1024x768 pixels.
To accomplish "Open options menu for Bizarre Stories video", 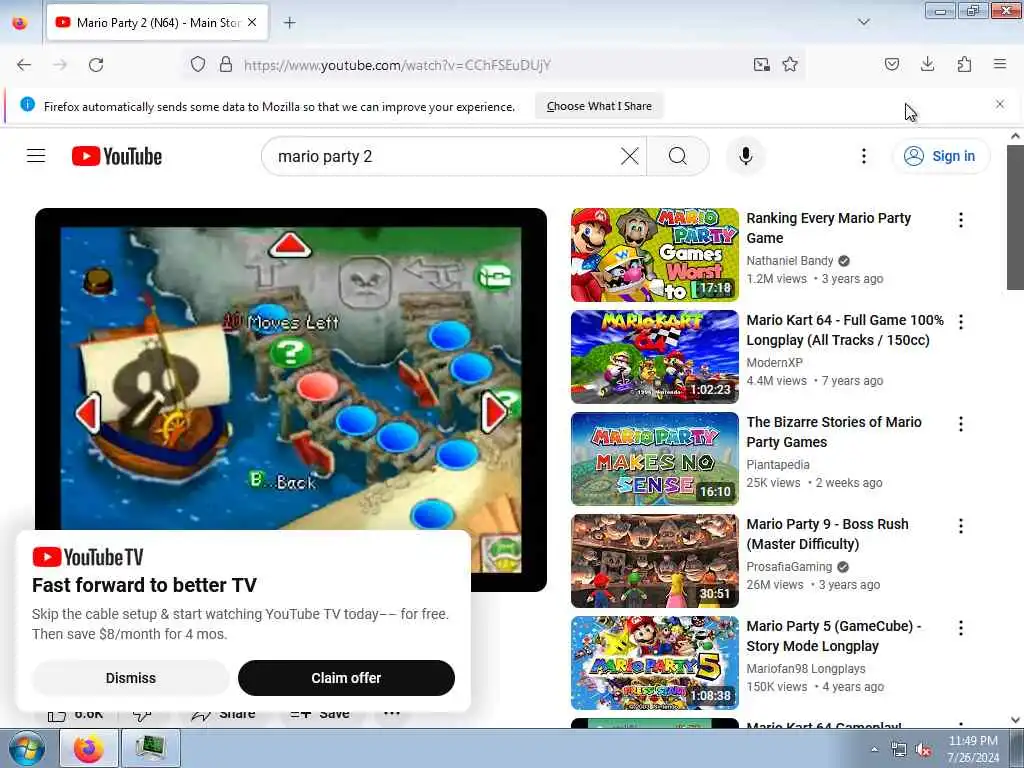I will (x=961, y=424).
